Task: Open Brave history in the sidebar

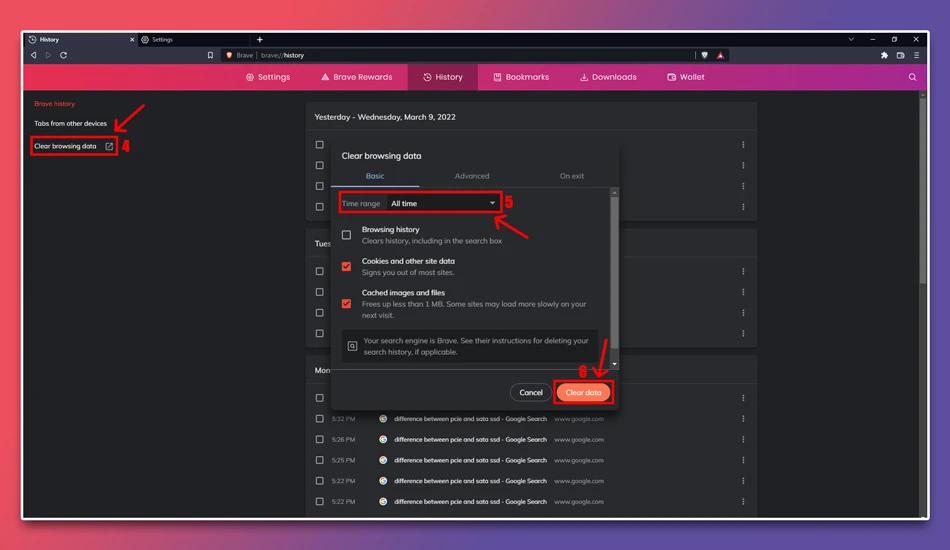Action: (55, 104)
